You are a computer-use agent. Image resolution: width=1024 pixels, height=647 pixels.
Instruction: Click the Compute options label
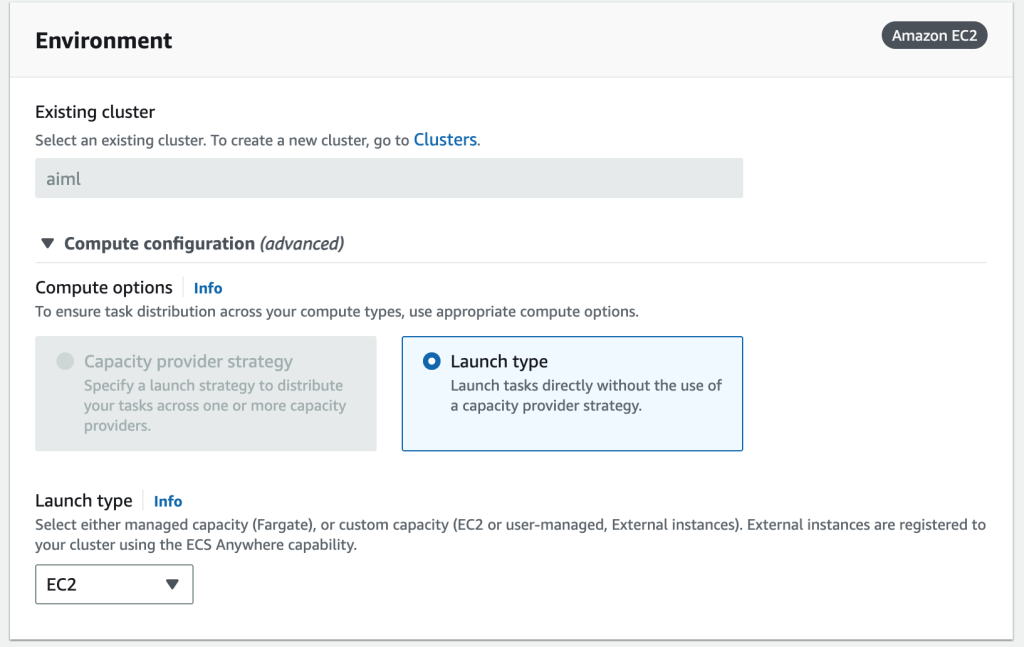(x=104, y=288)
